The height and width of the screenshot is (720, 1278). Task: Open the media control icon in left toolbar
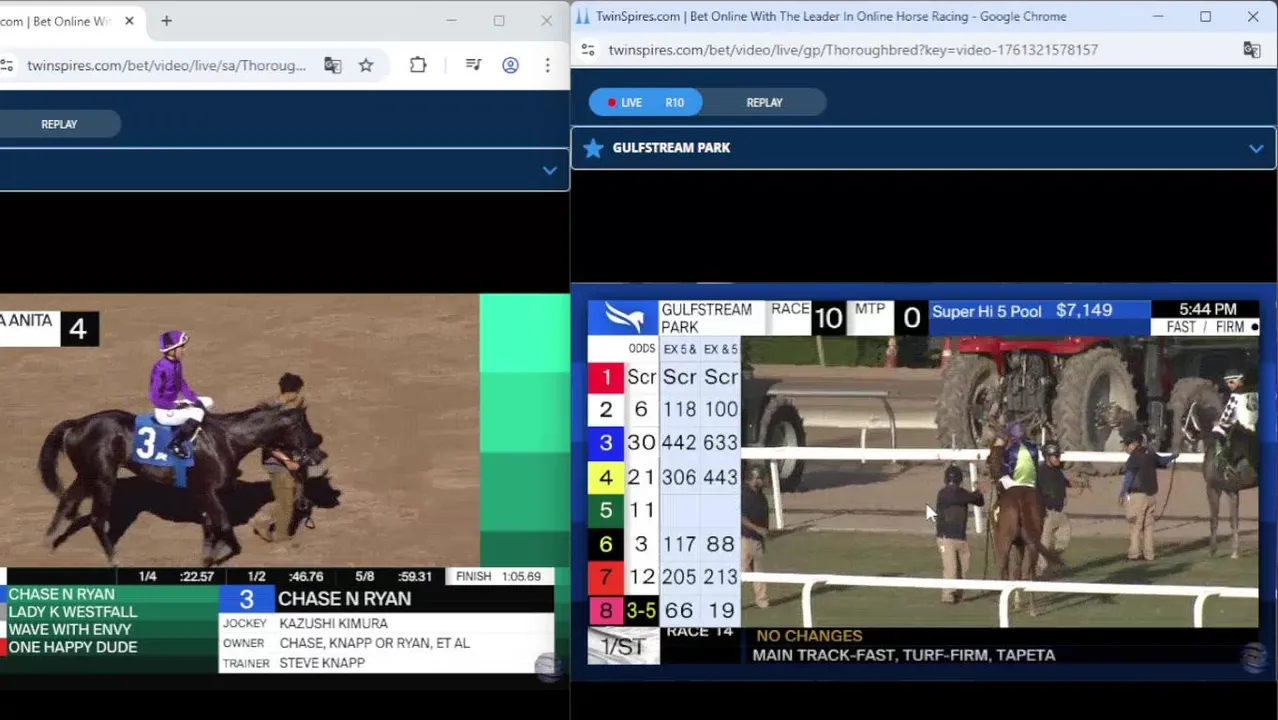point(474,65)
